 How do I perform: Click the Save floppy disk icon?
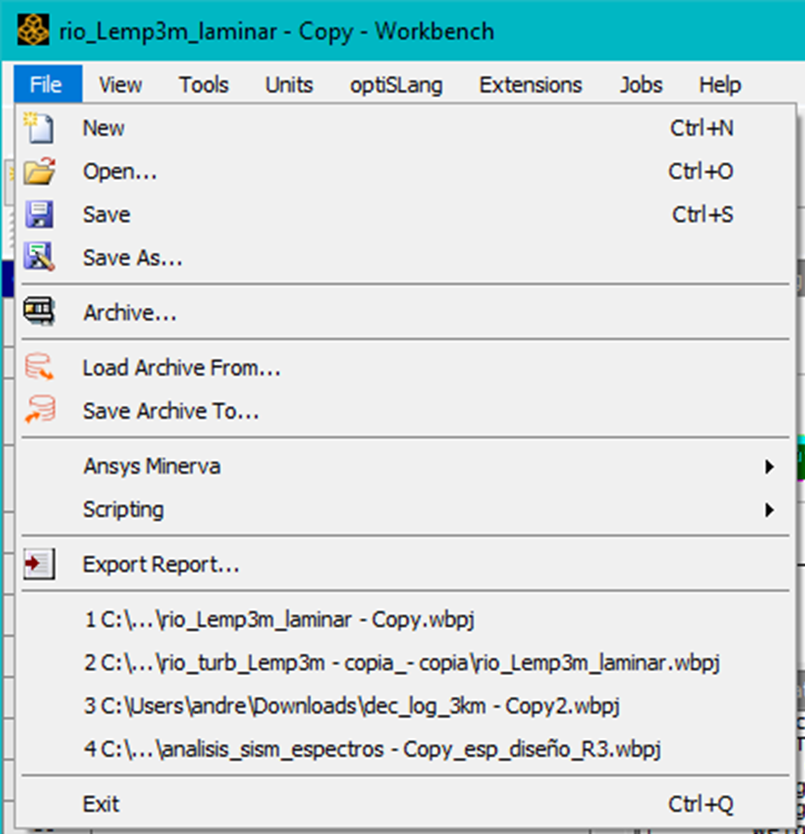tap(38, 215)
